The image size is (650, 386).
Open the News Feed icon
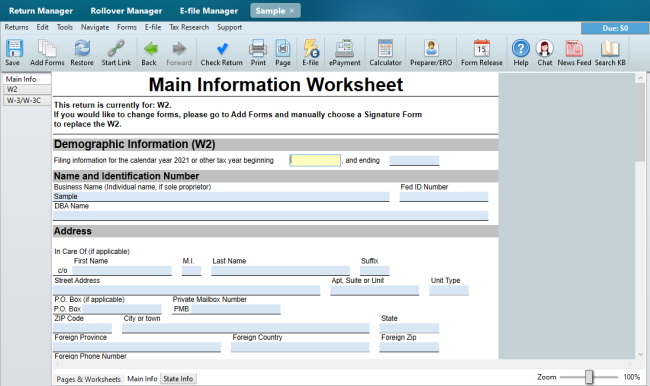(574, 49)
